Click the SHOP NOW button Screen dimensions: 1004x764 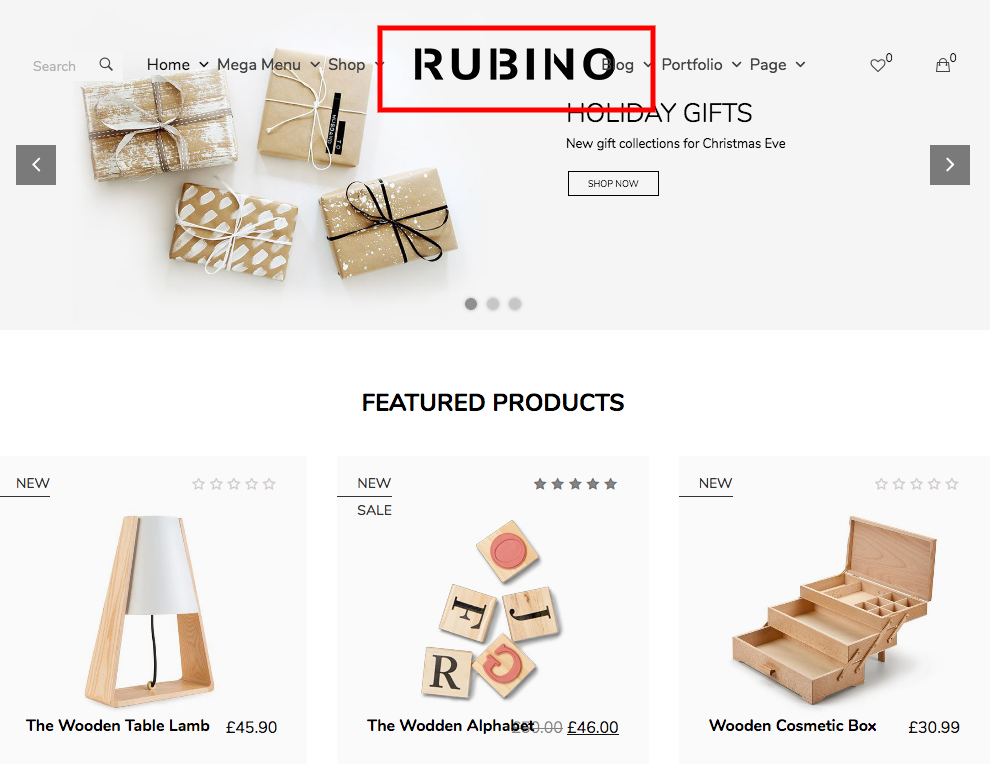(613, 183)
